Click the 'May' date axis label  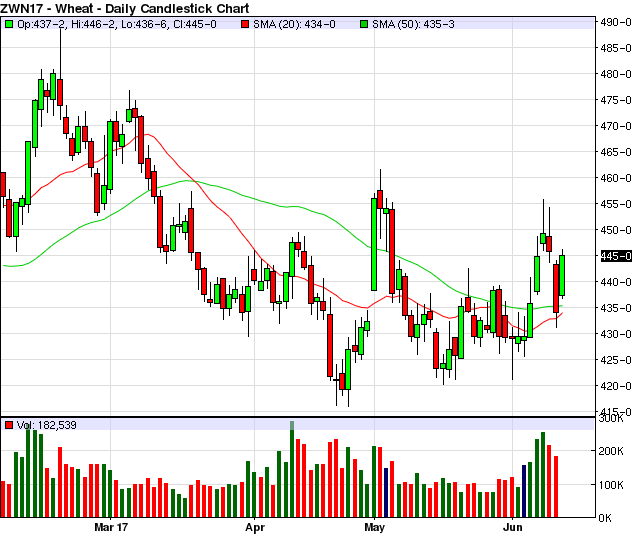[x=374, y=527]
